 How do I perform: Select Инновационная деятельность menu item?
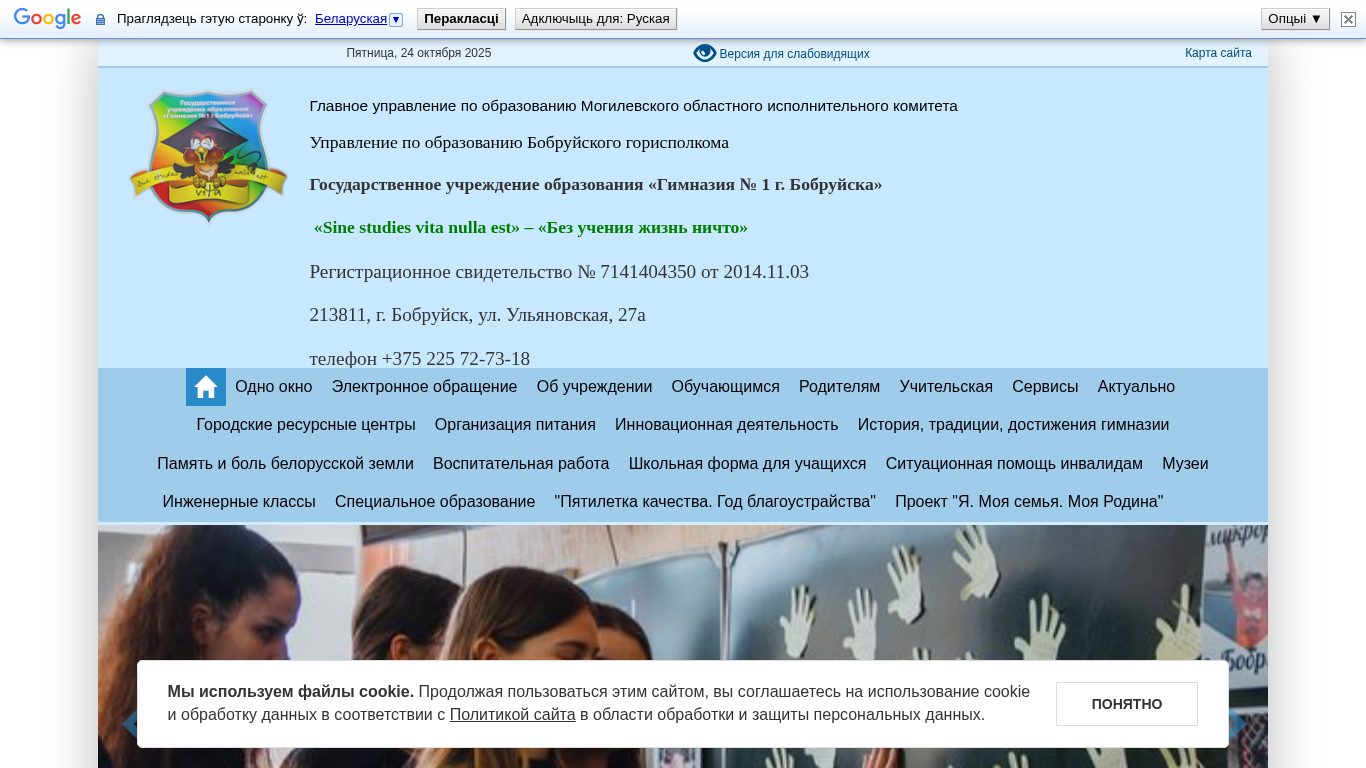click(727, 425)
